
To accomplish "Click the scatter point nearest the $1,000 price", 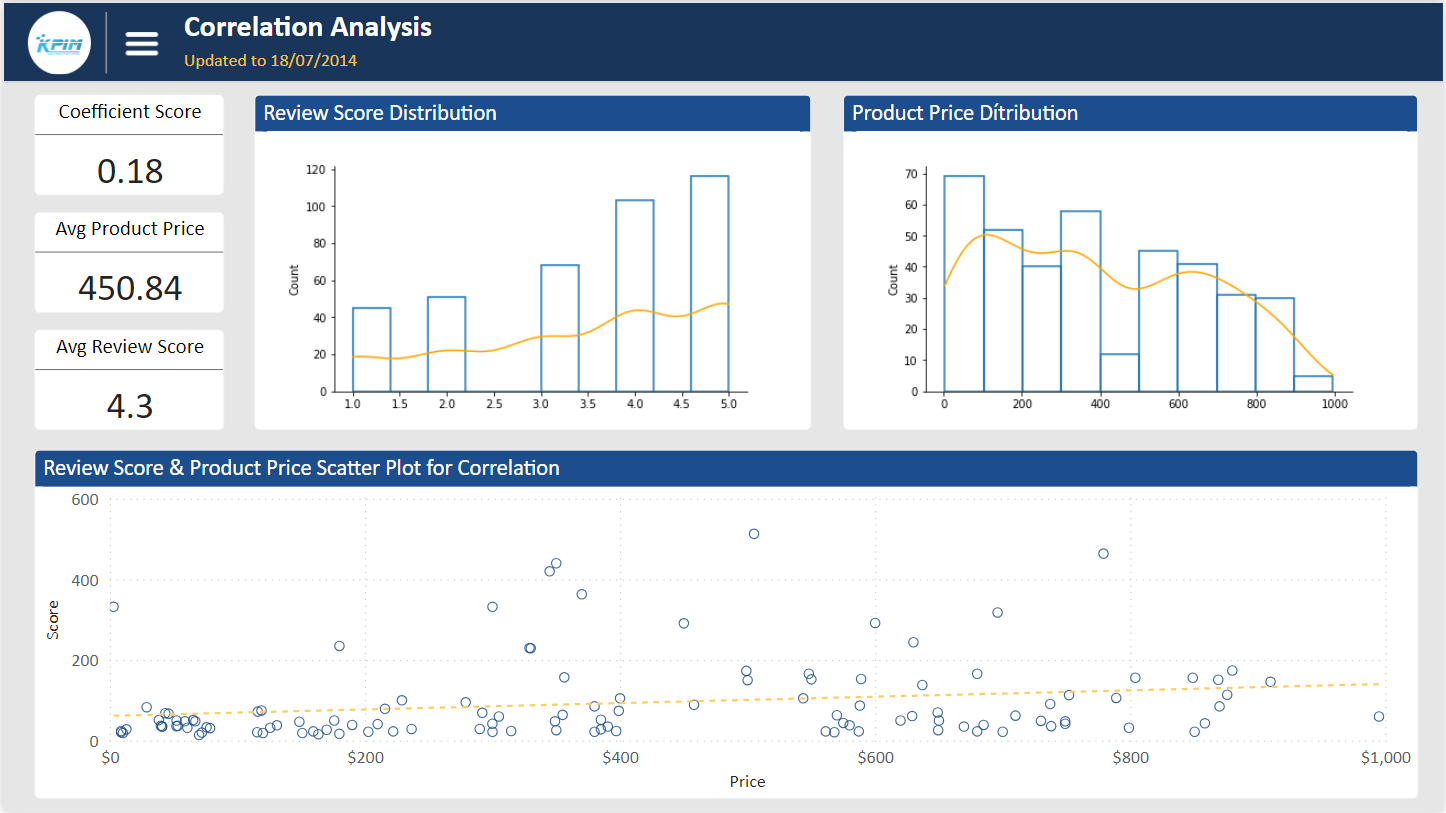I will coord(1379,716).
